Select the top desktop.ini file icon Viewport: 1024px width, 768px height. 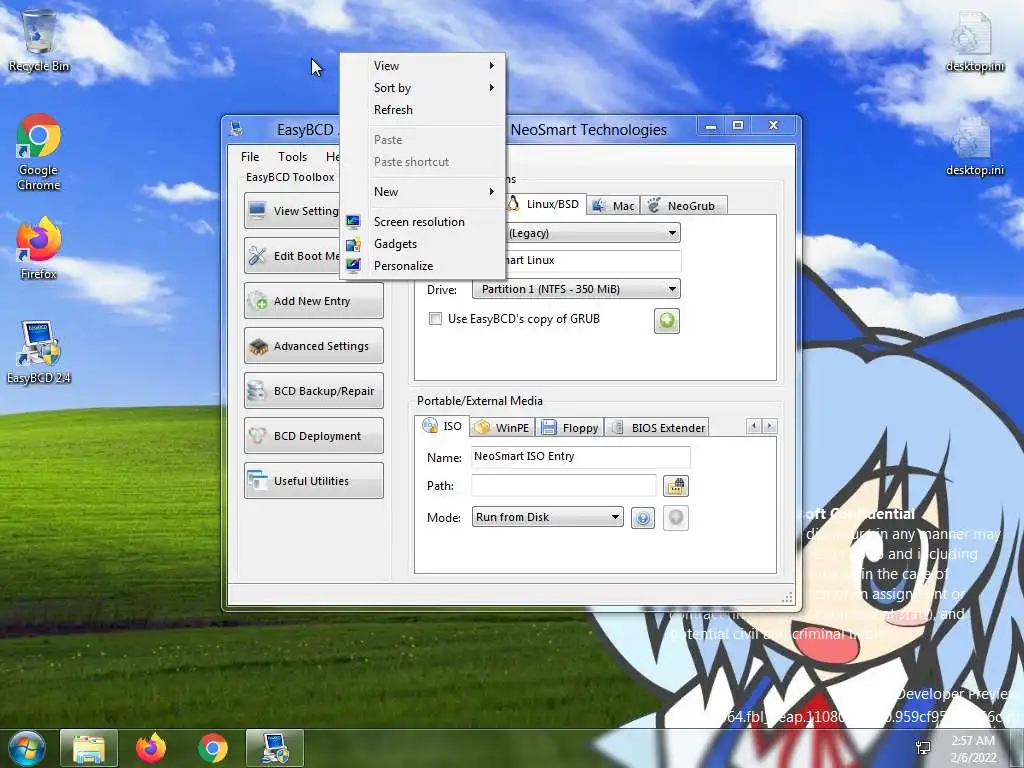click(974, 40)
